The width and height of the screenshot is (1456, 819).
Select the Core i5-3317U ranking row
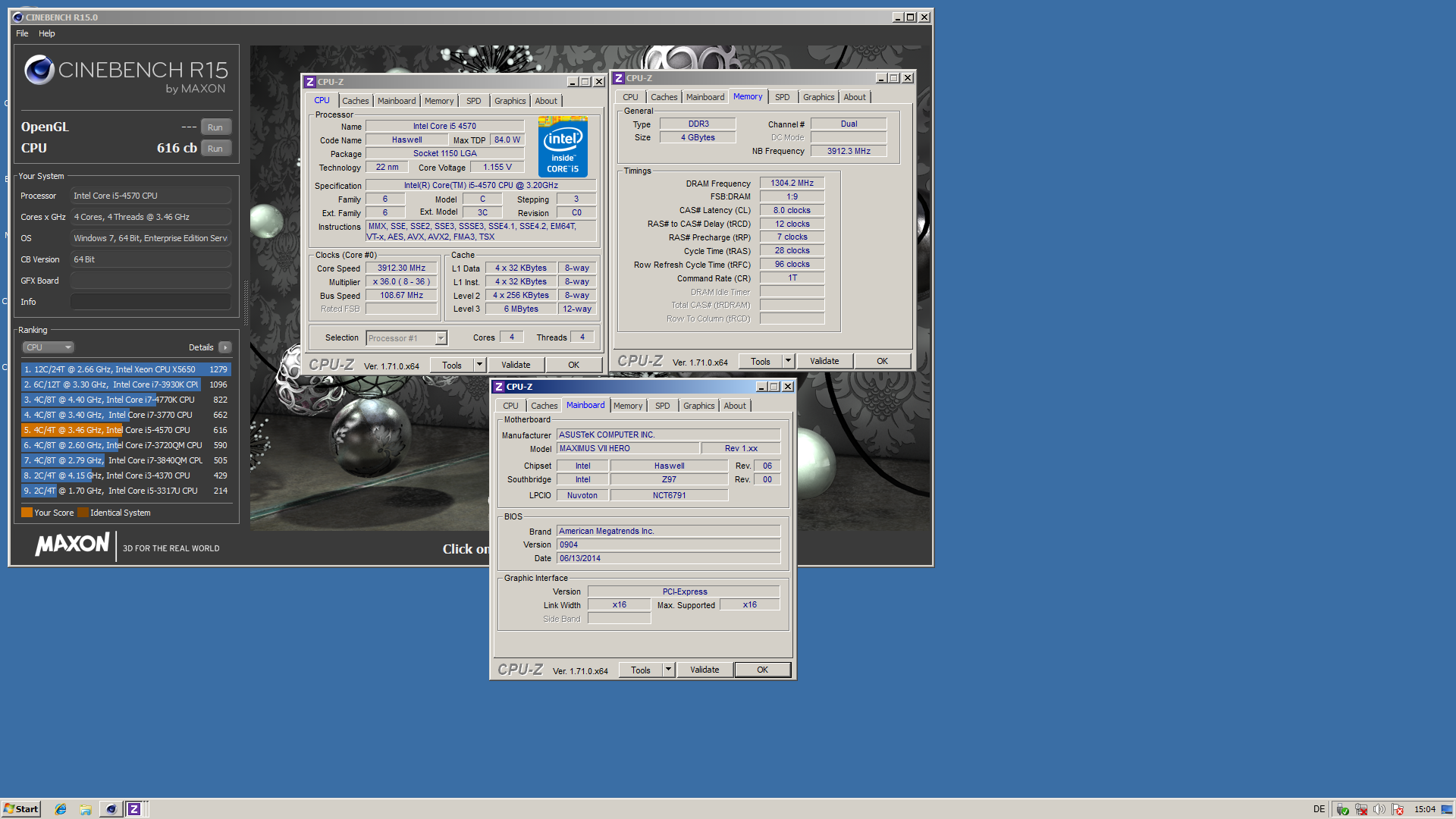point(126,491)
